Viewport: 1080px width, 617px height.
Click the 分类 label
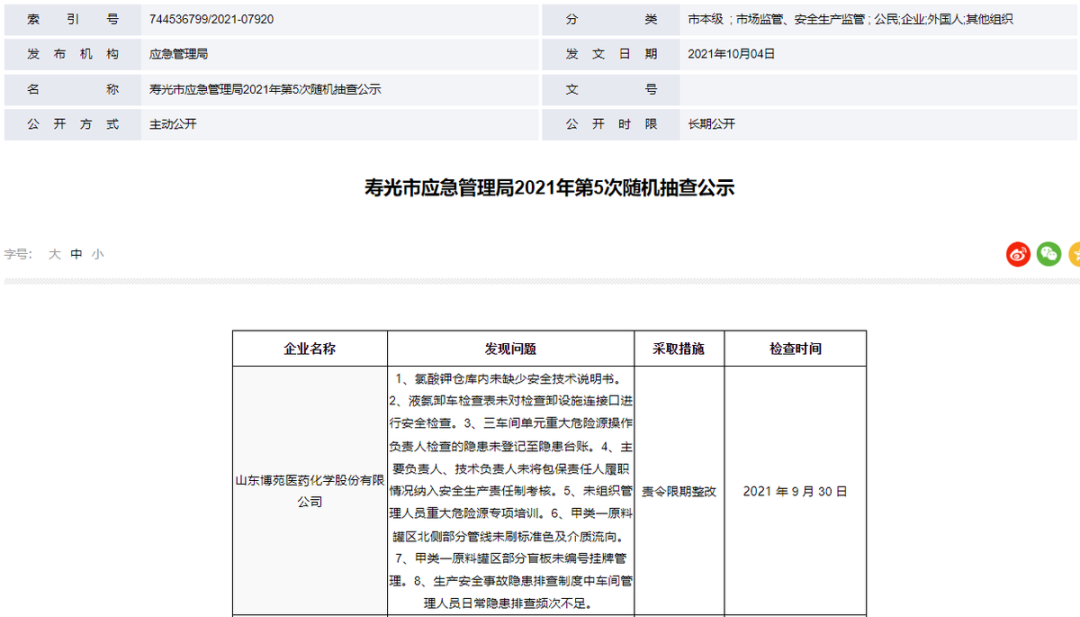612,19
